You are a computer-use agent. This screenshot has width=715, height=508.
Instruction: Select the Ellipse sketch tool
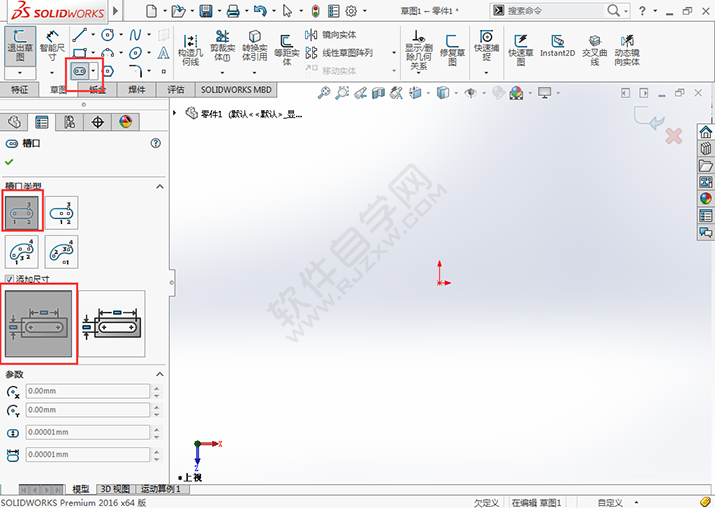click(135, 53)
